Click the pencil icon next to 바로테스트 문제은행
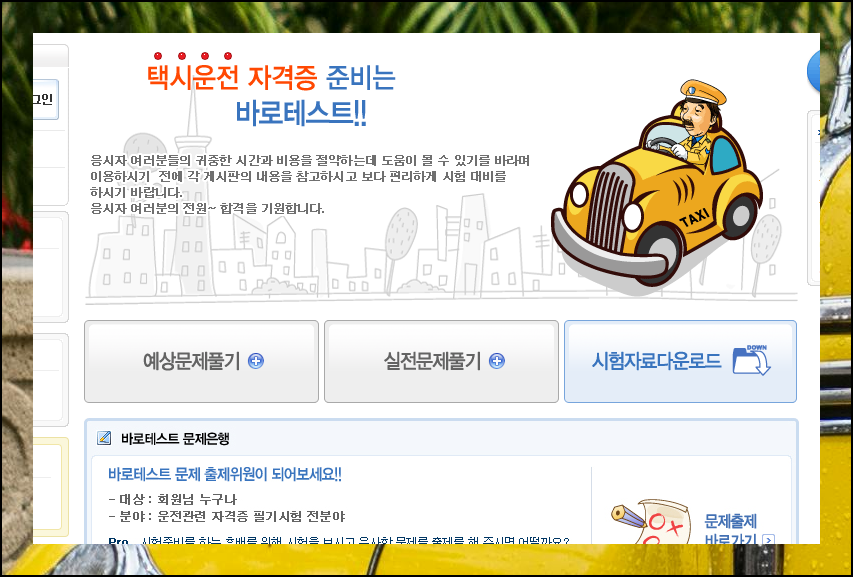 pos(104,438)
